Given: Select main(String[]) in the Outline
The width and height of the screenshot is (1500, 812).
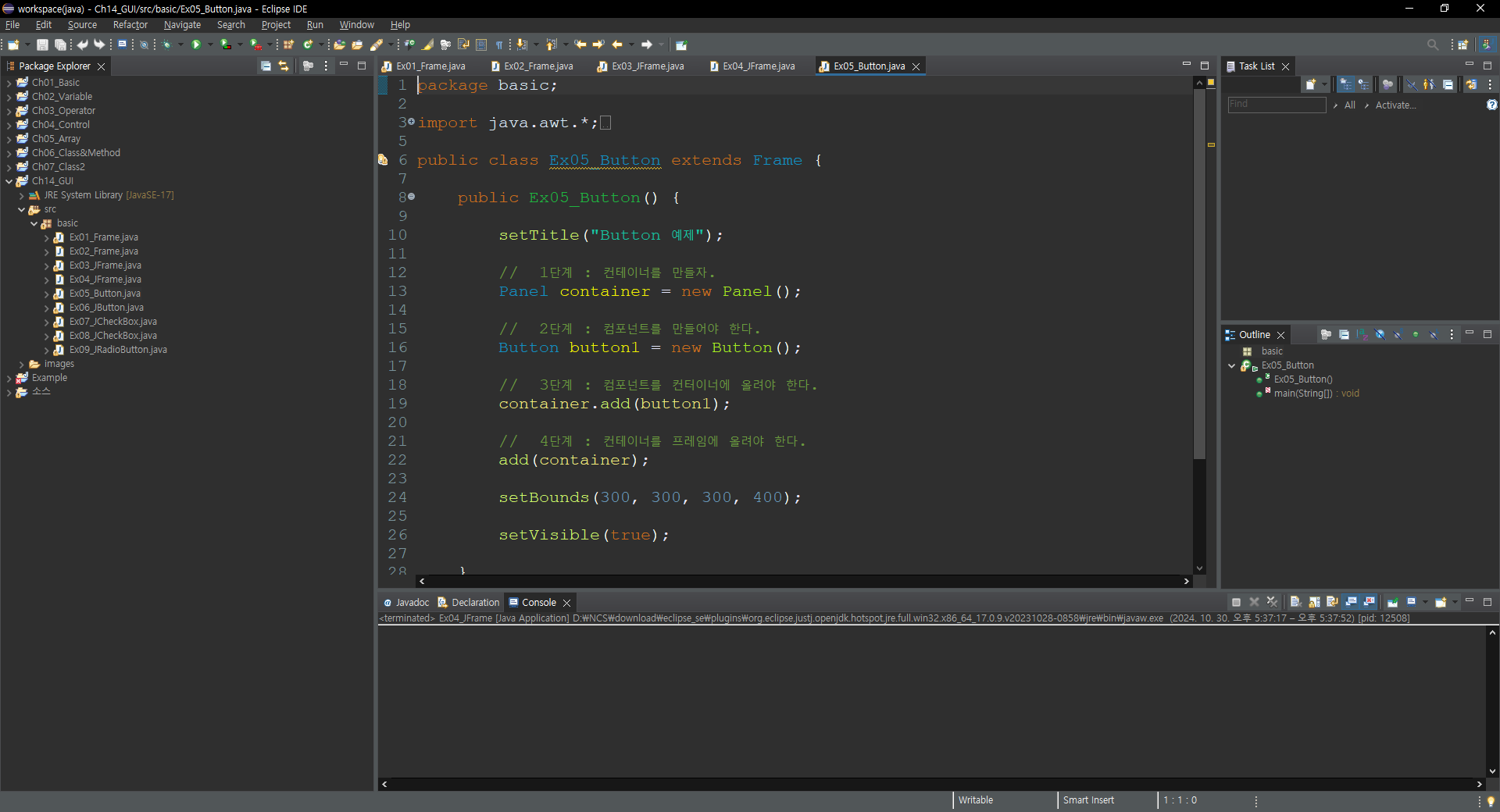Looking at the screenshot, I should [x=1316, y=394].
